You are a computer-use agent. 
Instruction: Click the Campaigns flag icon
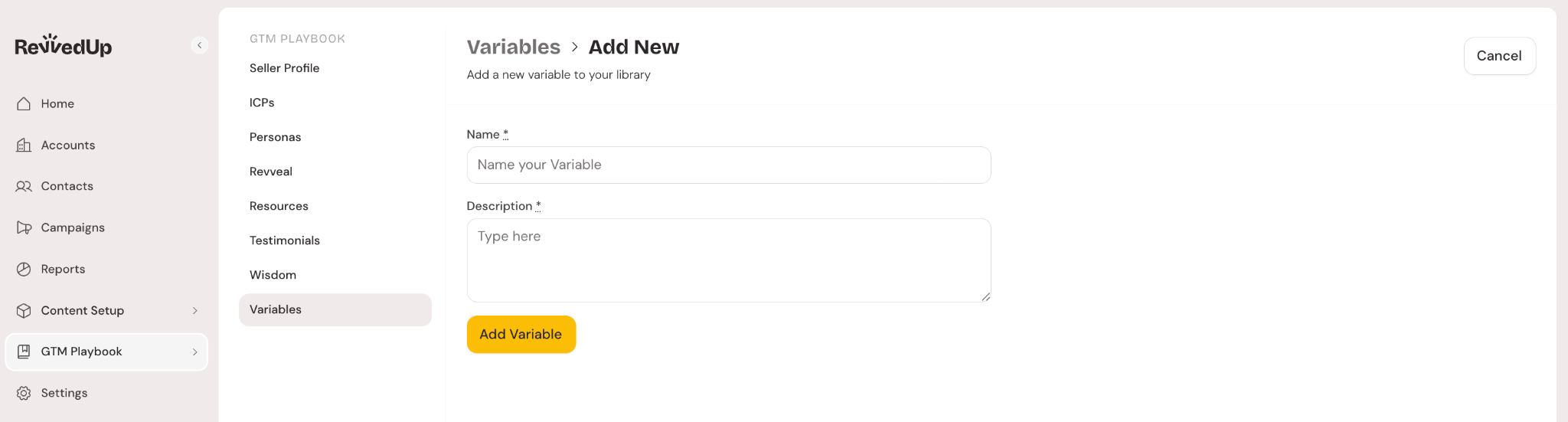pyautogui.click(x=24, y=227)
